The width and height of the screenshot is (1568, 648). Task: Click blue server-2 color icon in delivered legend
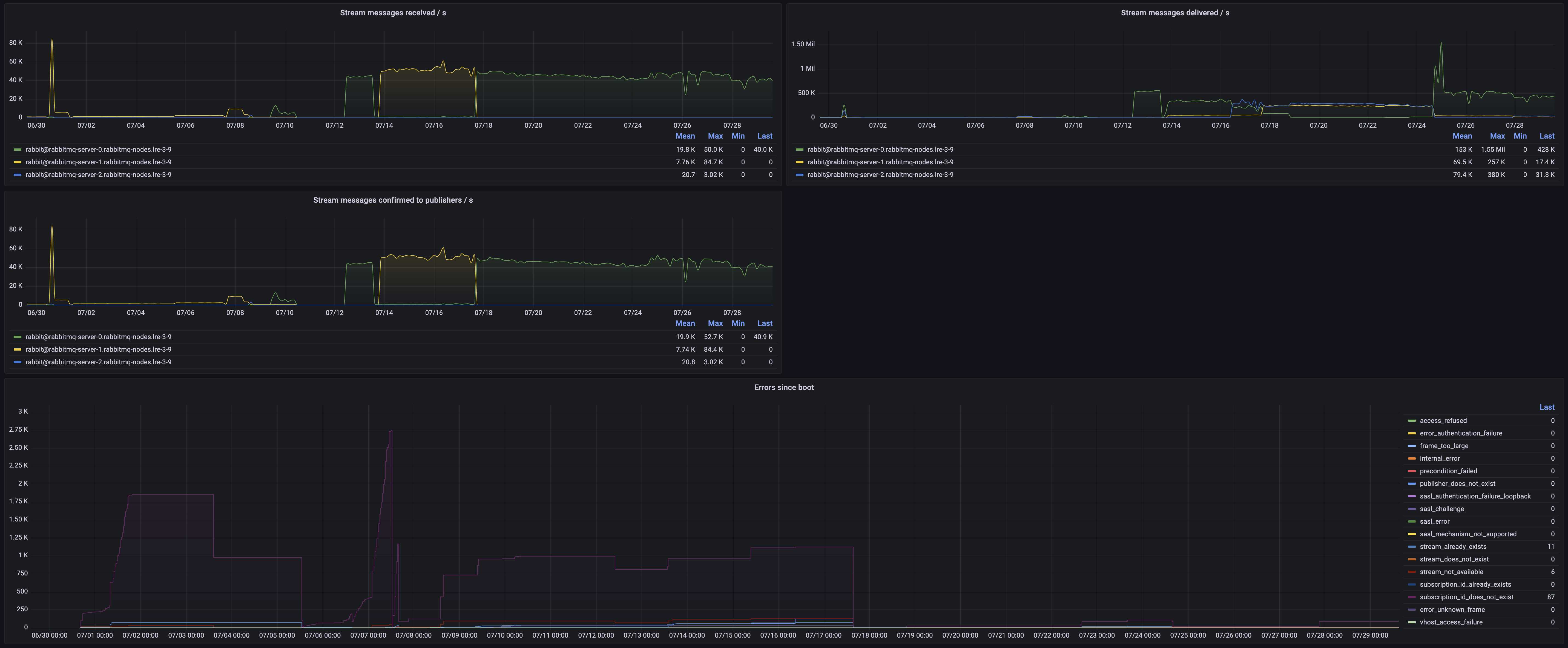click(x=800, y=175)
